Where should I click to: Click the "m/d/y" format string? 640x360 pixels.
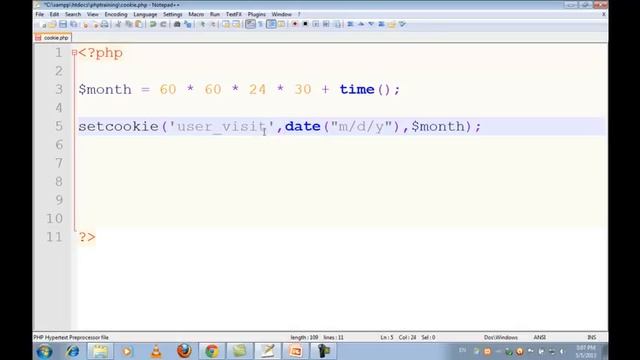(x=362, y=127)
